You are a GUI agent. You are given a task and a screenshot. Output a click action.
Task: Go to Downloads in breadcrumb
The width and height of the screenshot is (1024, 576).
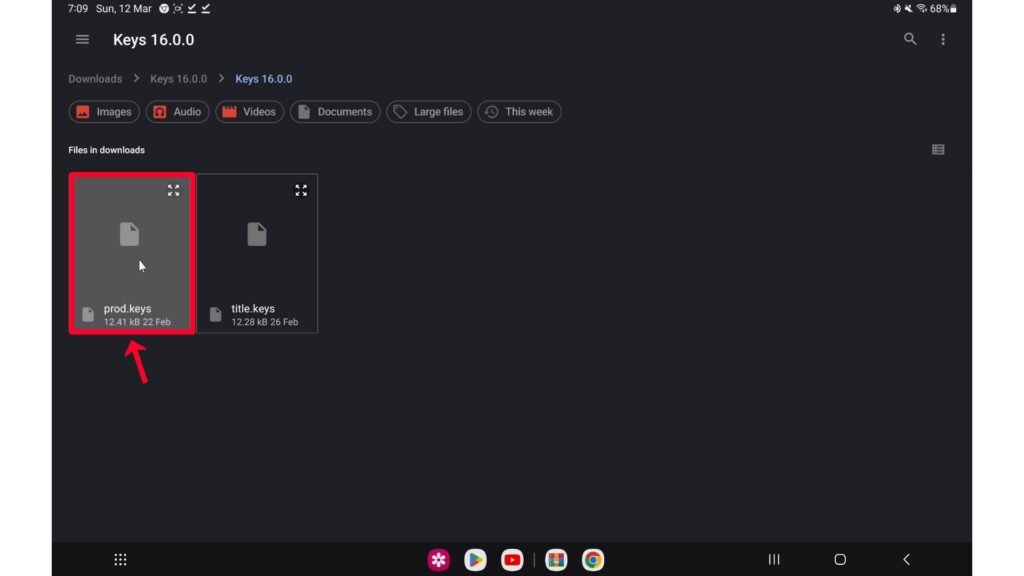95,79
